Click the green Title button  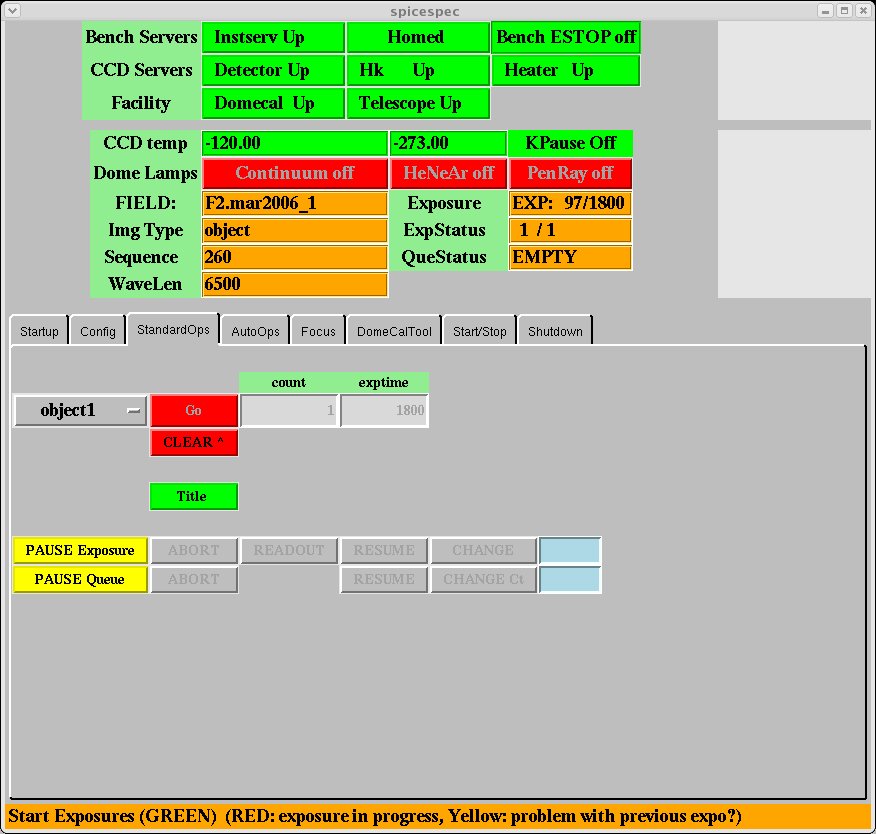coord(194,496)
